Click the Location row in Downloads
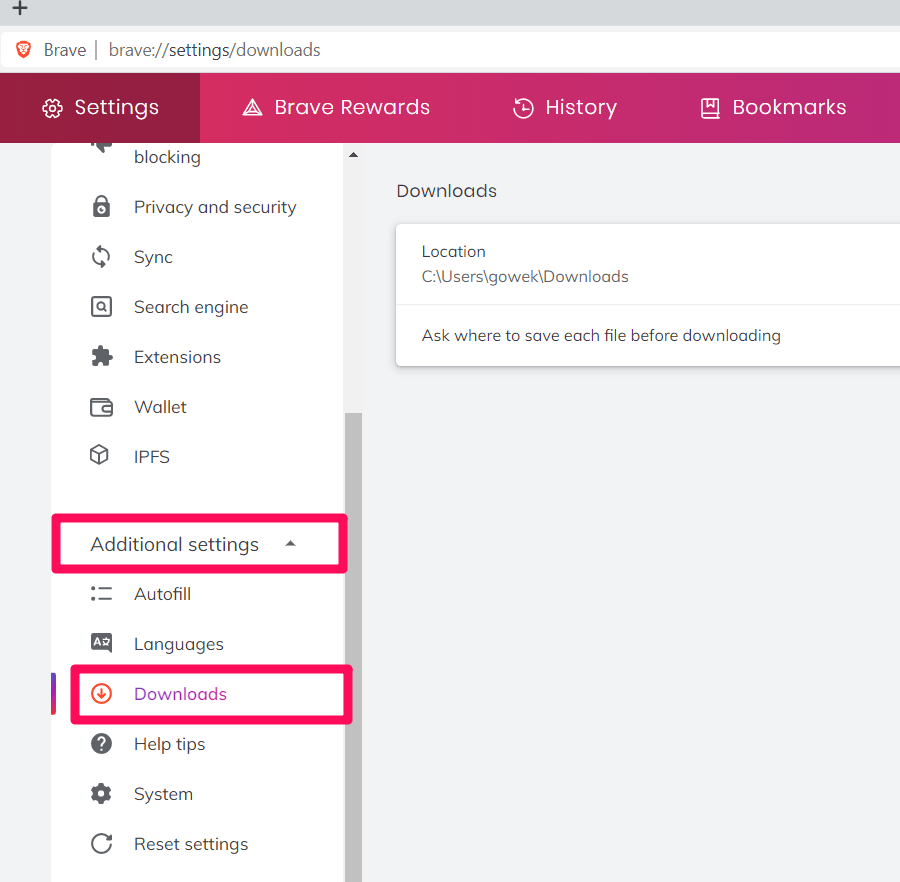900x882 pixels. pos(648,265)
